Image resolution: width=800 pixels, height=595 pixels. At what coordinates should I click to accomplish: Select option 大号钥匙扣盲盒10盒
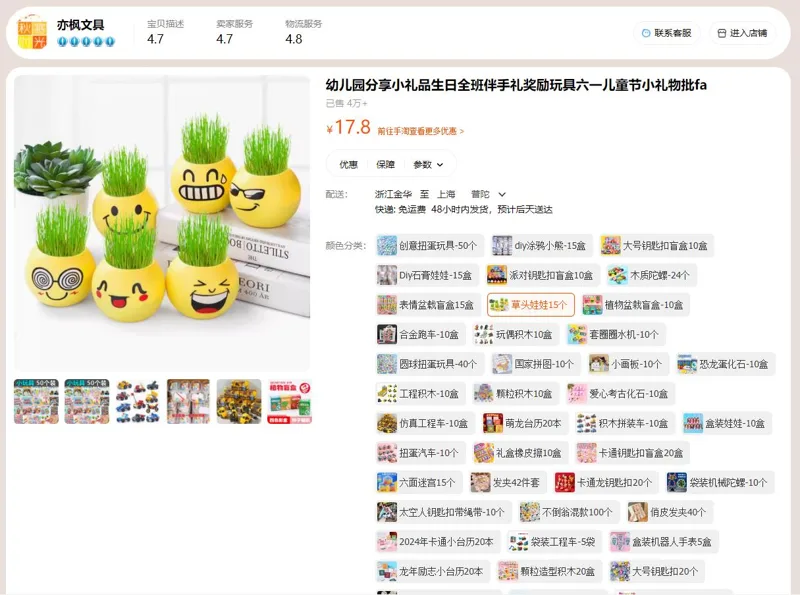(657, 246)
